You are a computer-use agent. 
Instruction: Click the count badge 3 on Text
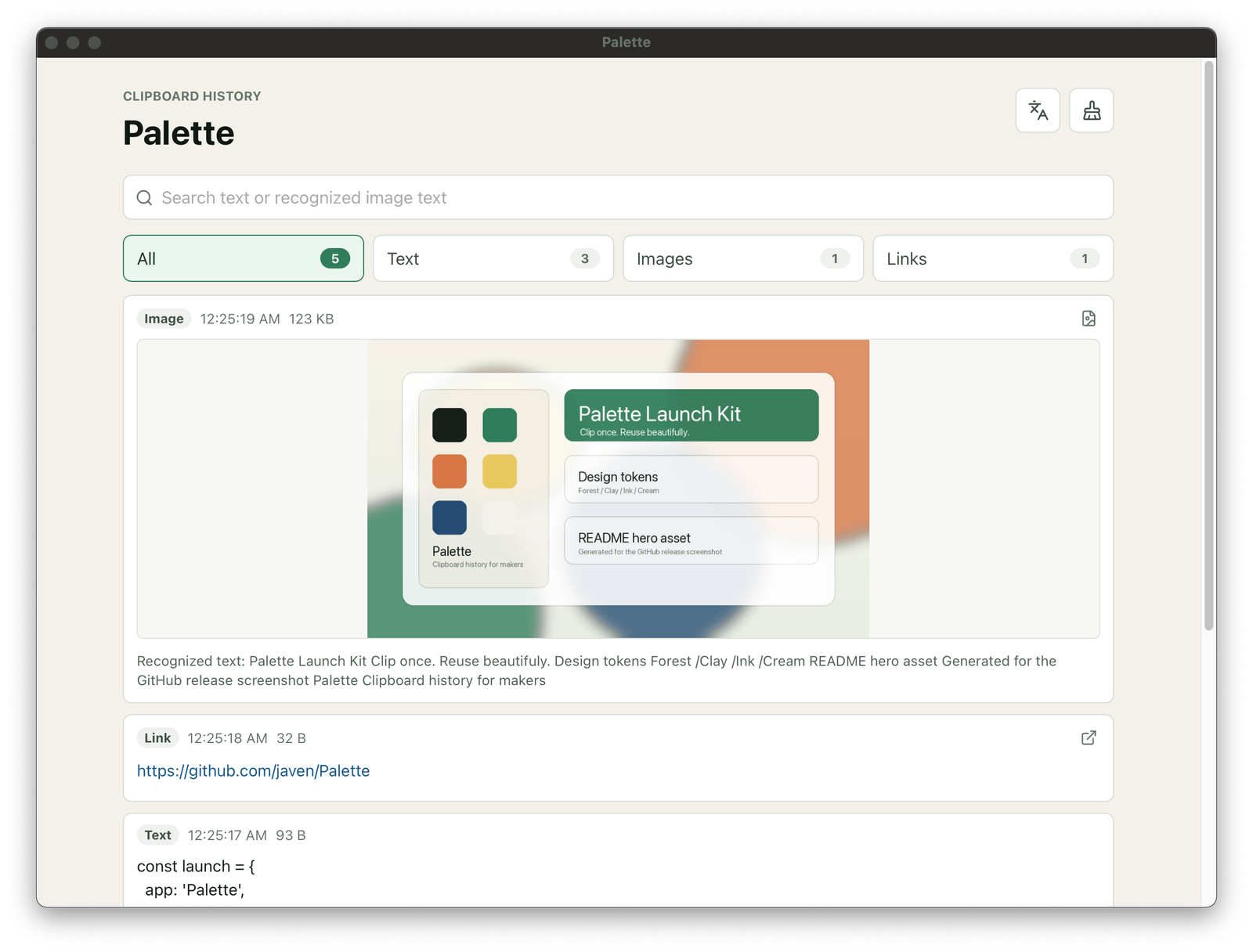coord(585,258)
